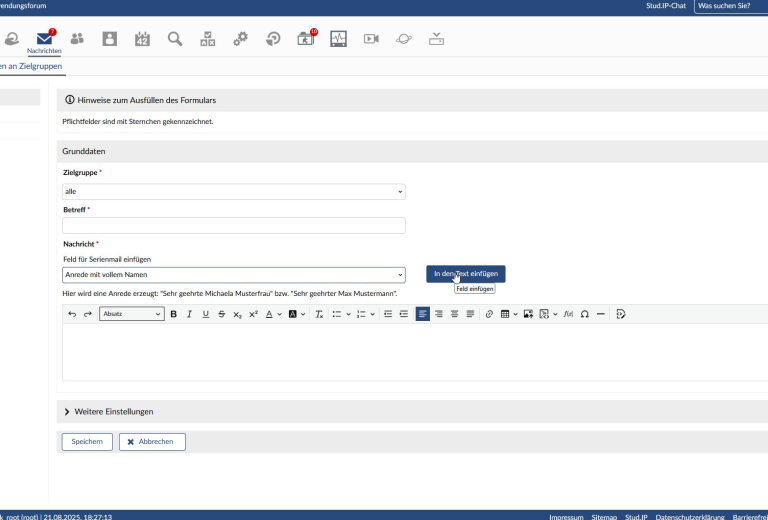
Task: Insert a table in the editor
Action: point(505,314)
